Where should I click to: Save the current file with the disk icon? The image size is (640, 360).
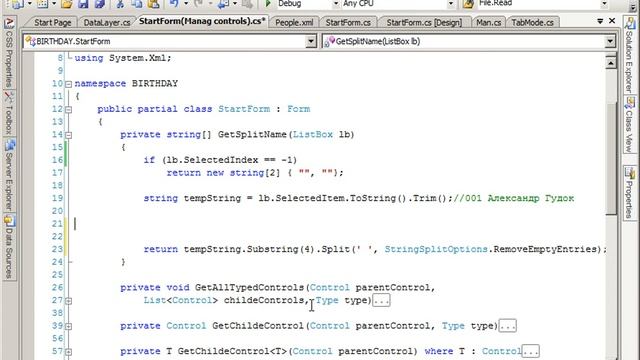(x=83, y=4)
